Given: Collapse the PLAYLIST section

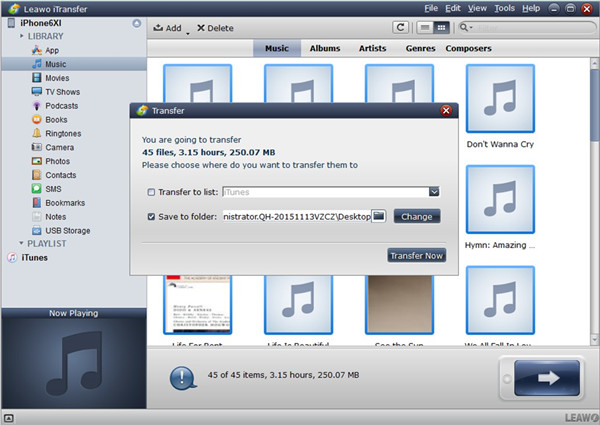Looking at the screenshot, I should tap(21, 244).
